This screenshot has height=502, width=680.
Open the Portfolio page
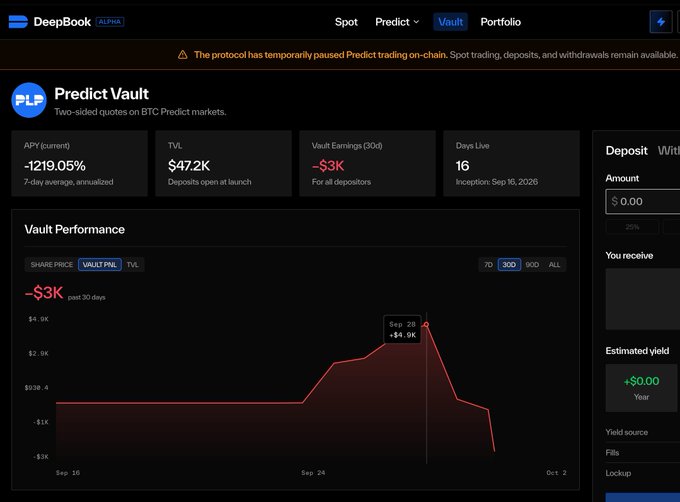[x=500, y=22]
